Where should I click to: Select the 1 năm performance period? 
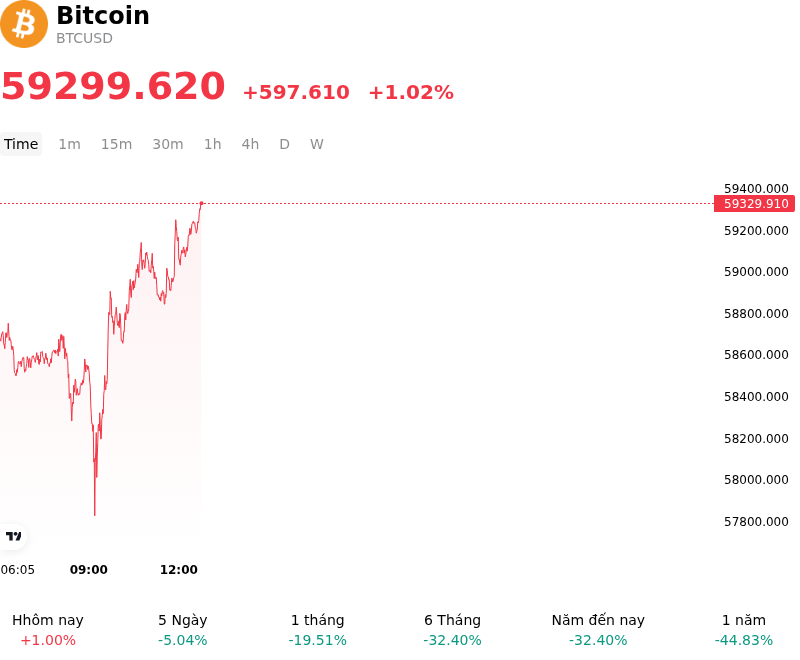[x=744, y=630]
